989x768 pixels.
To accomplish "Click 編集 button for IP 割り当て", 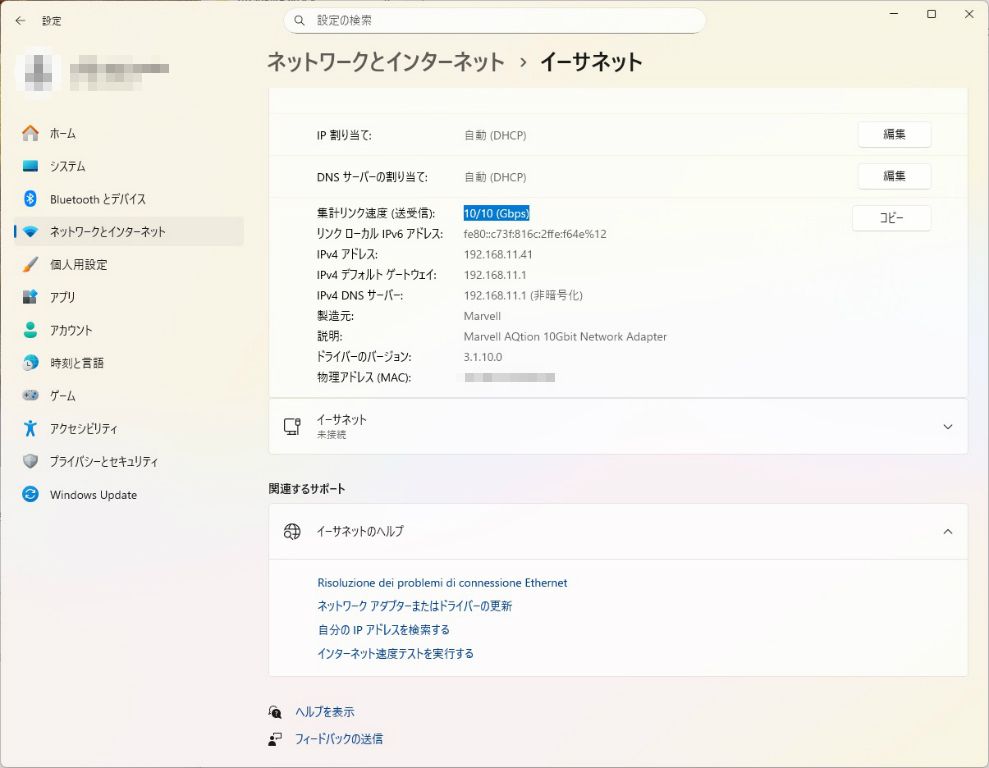I will [x=894, y=134].
